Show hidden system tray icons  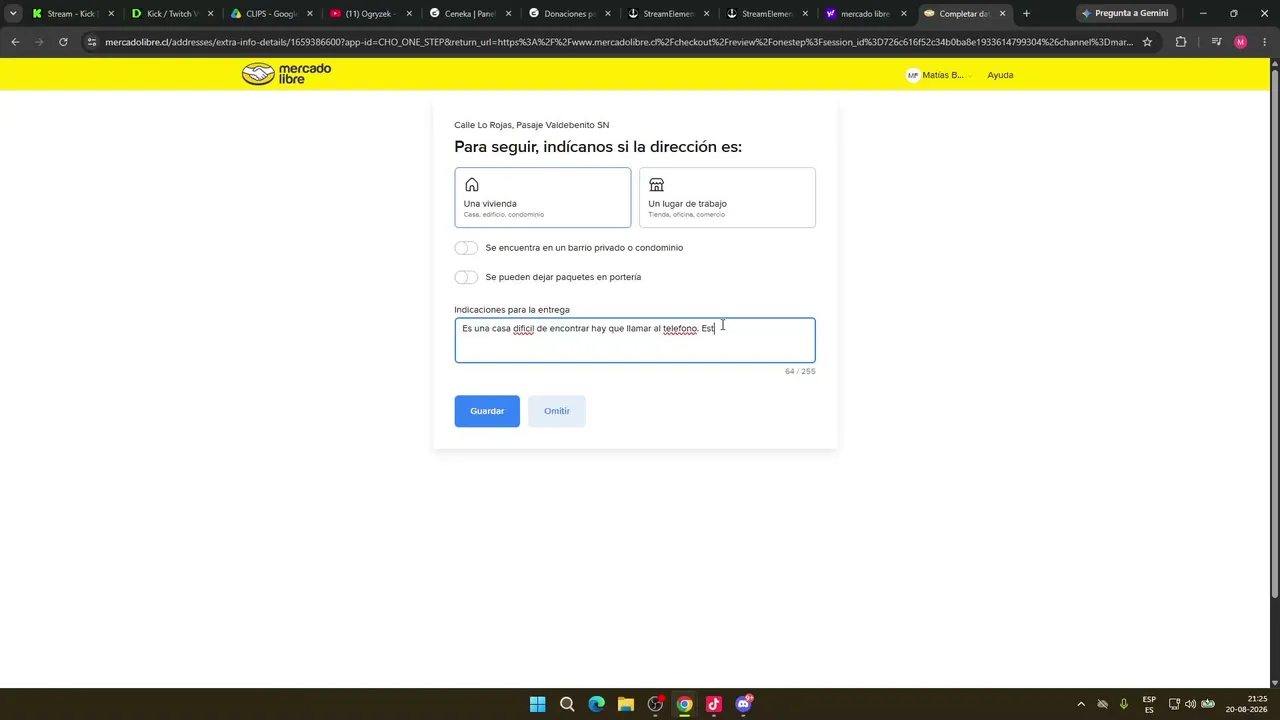tap(1080, 704)
